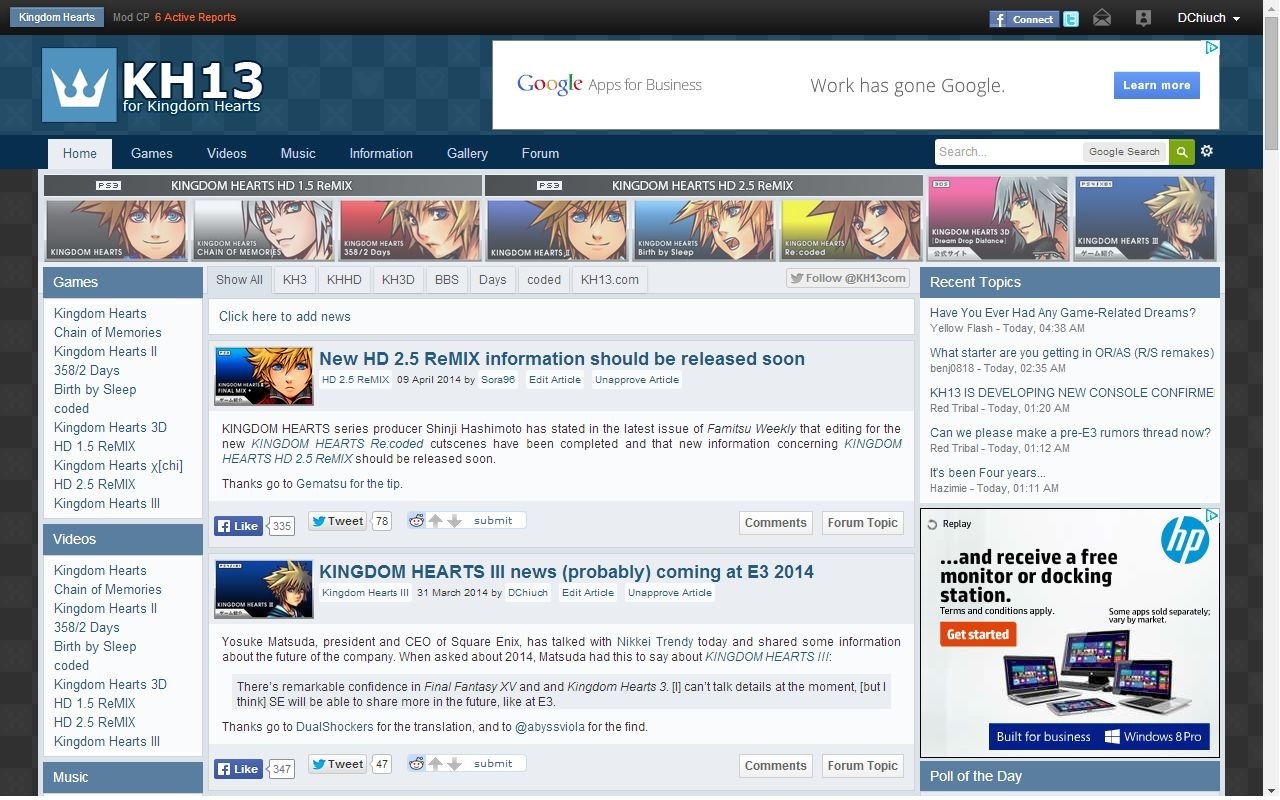Click the Kingdom Hearts top bar button
This screenshot has width=1280, height=800.
pyautogui.click(x=57, y=18)
